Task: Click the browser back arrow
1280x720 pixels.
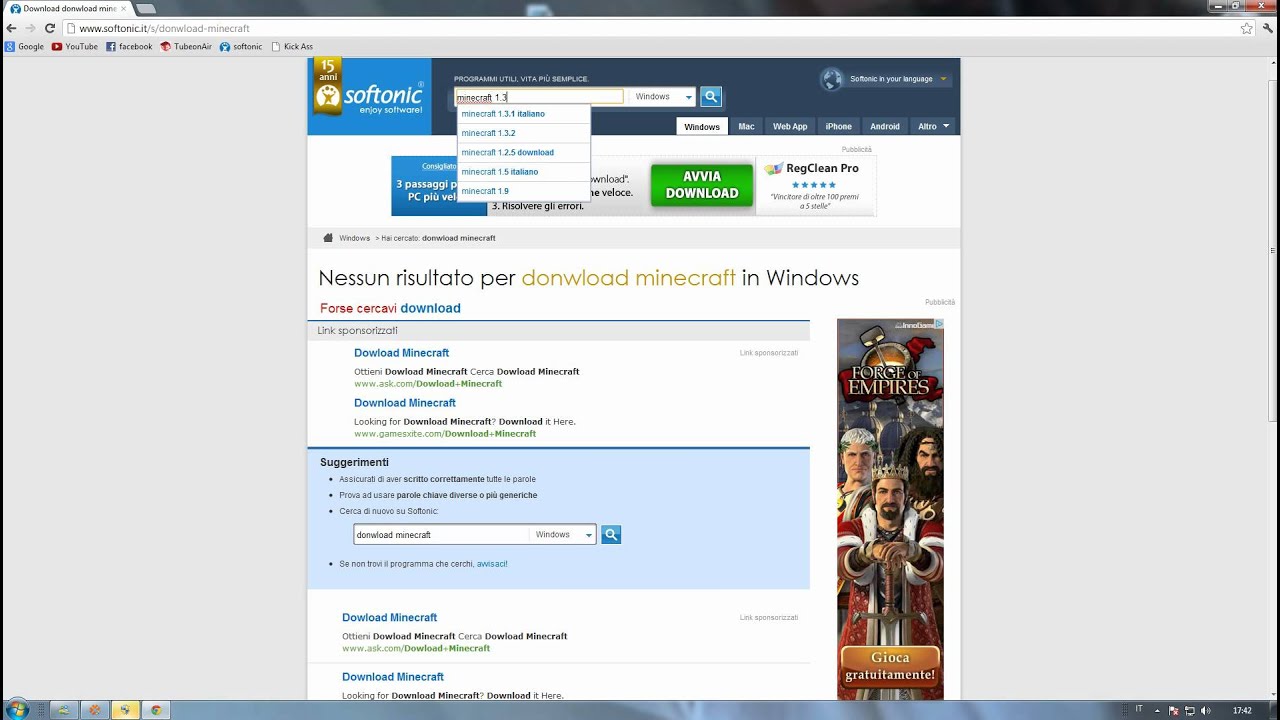Action: (x=11, y=28)
